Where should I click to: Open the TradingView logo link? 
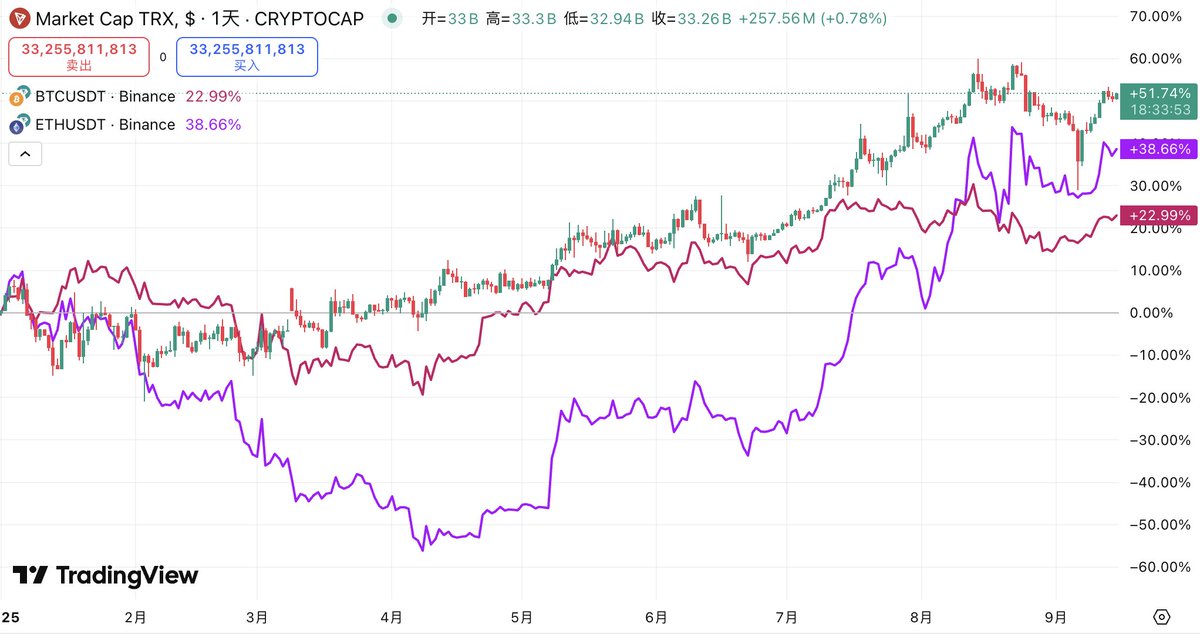click(105, 575)
